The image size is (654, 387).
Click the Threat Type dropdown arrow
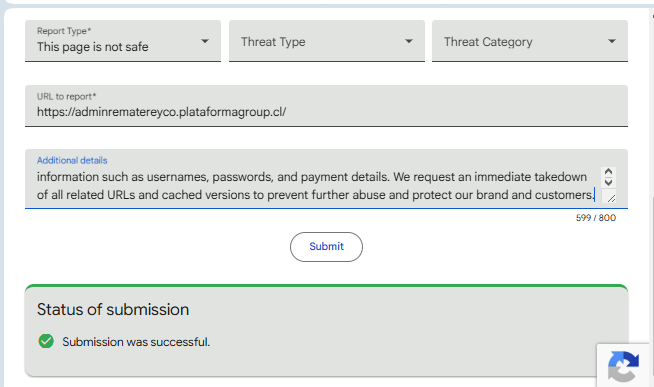(409, 41)
